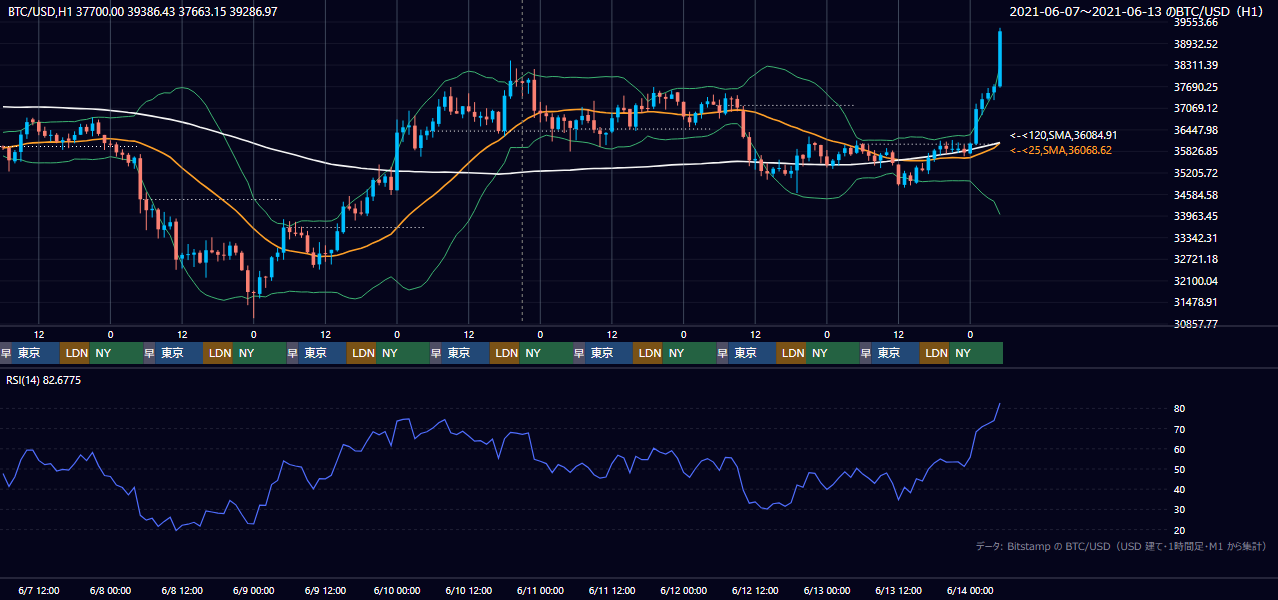This screenshot has width=1278, height=600.
Task: Click the RSI(14) 82.6775 indicator title
Action: click(45, 380)
